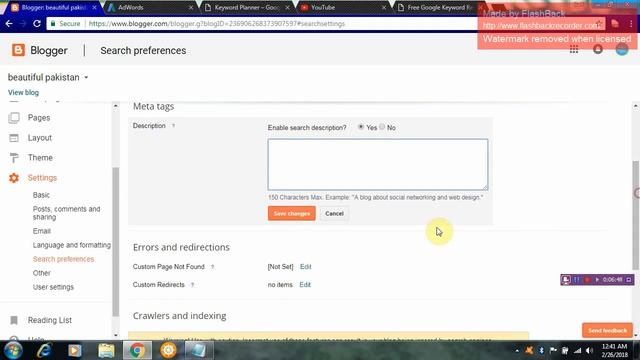Click the Reading List bookmark icon
This screenshot has width=640, height=360.
14,320
